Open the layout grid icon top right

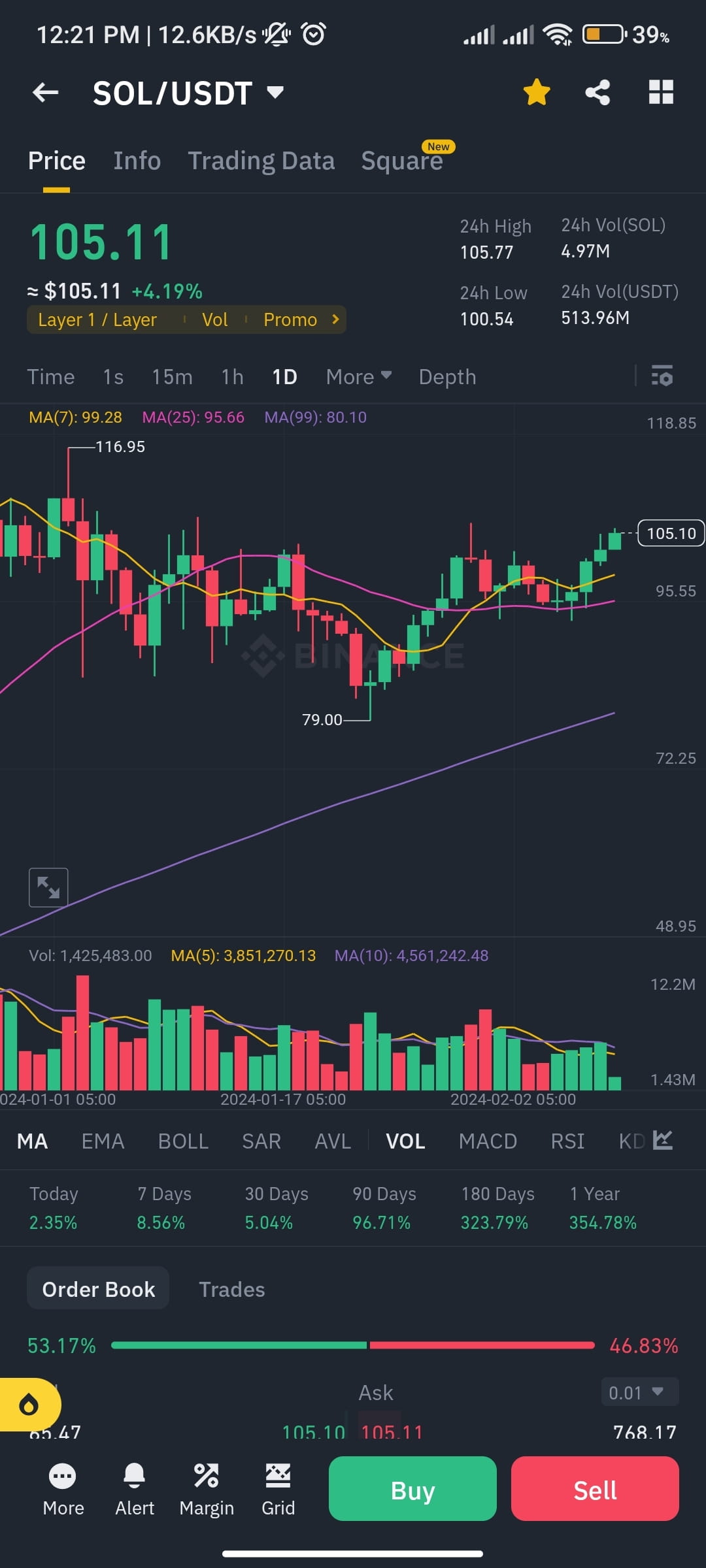point(661,92)
